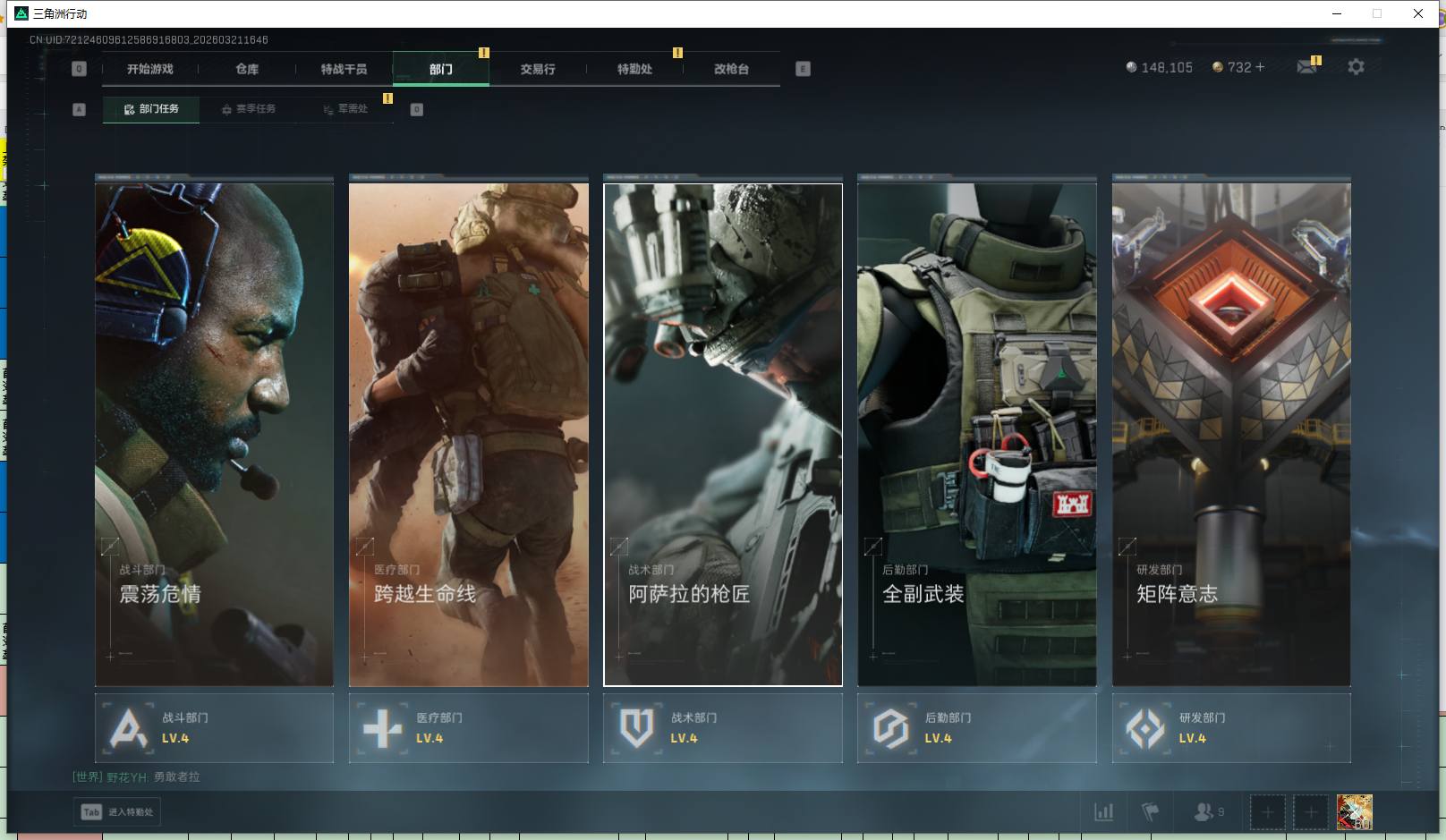Screen dimensions: 1446x840
Task: Click the flags icon in bottom bar
Action: (1151, 812)
